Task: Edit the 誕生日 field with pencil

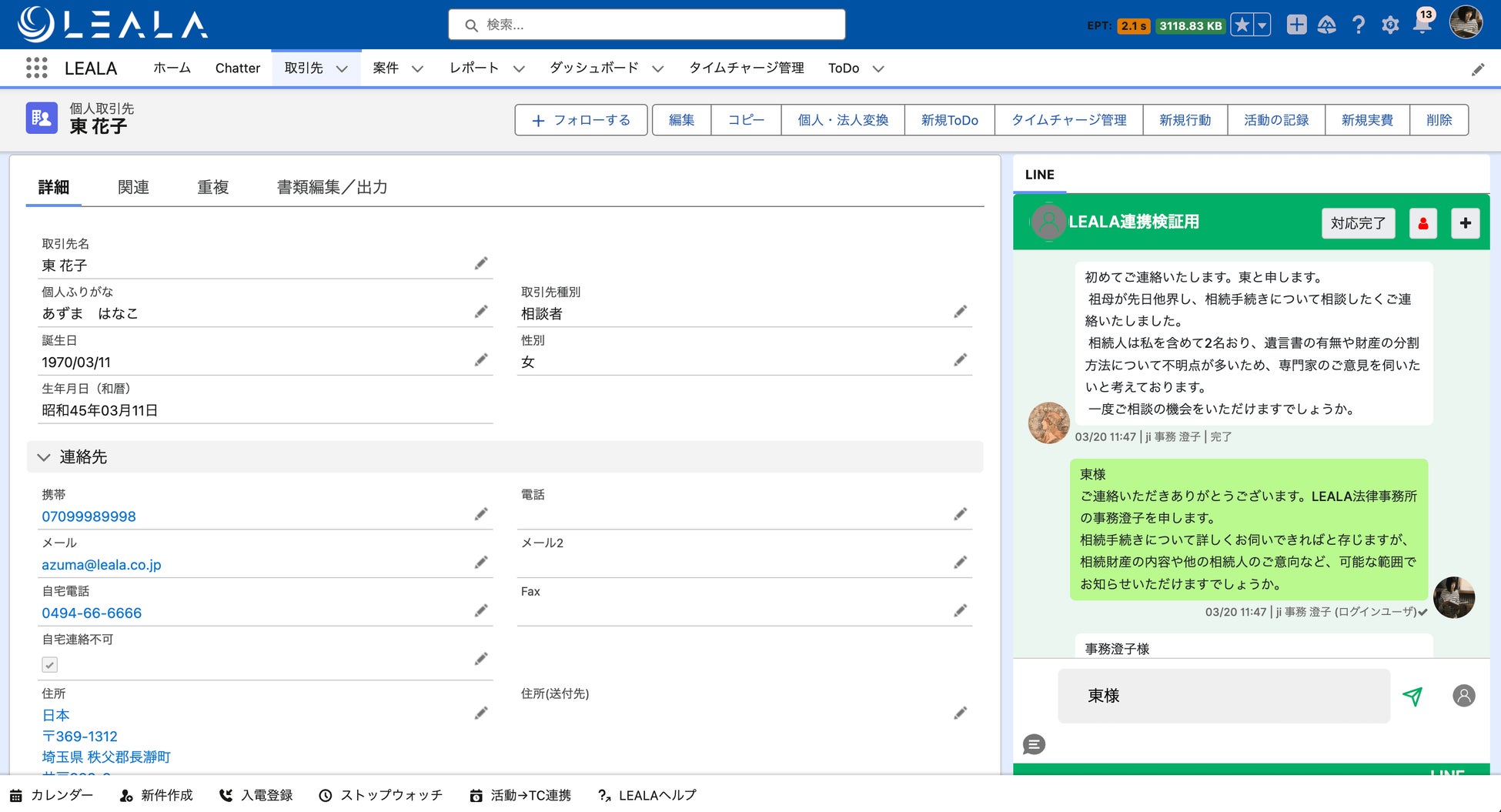Action: tap(481, 360)
